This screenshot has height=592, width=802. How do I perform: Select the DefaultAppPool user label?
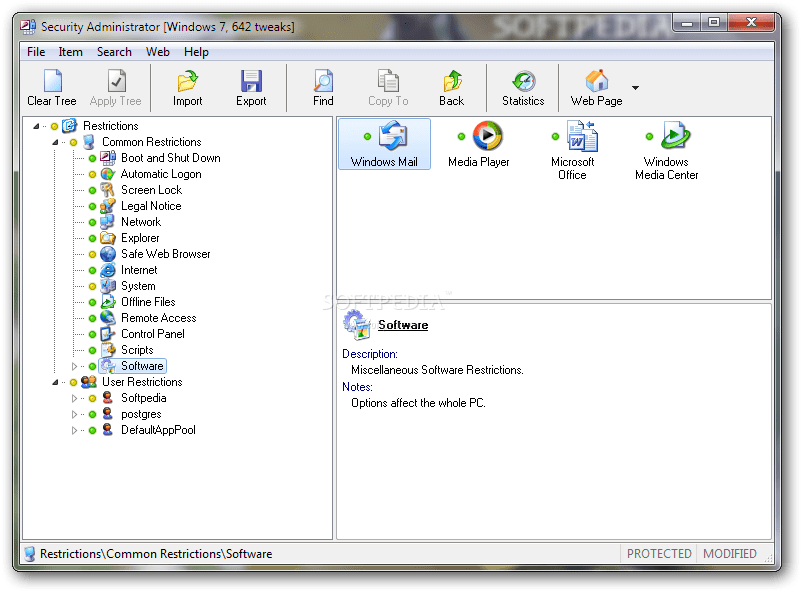[x=158, y=430]
